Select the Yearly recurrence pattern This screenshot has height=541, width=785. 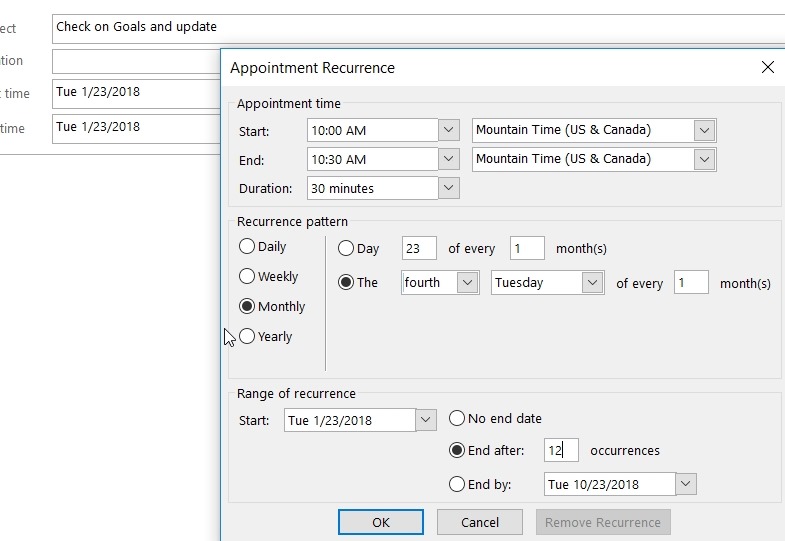247,337
